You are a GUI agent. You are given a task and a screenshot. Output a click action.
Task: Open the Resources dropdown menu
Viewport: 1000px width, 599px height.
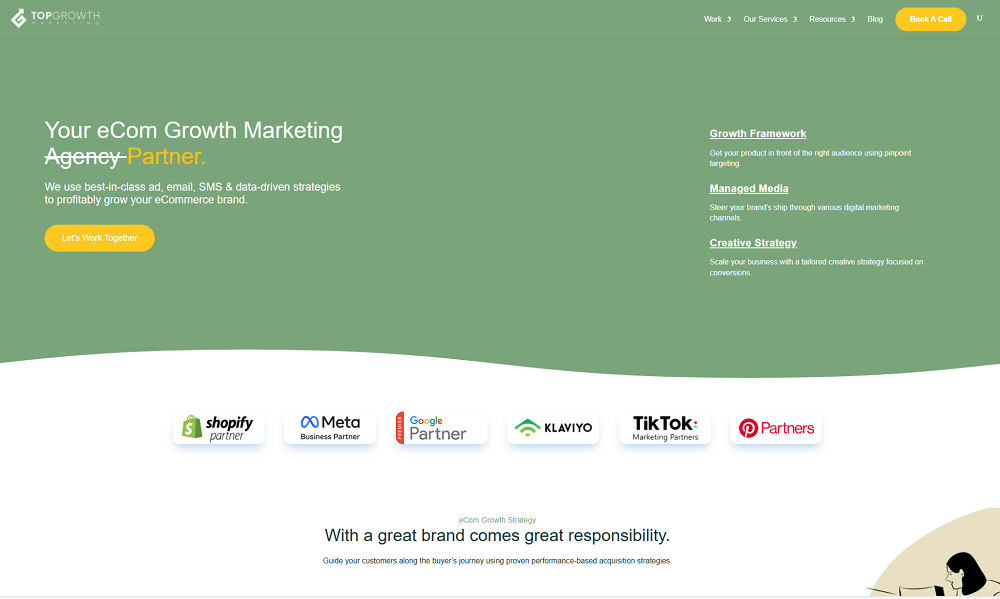pyautogui.click(x=831, y=19)
